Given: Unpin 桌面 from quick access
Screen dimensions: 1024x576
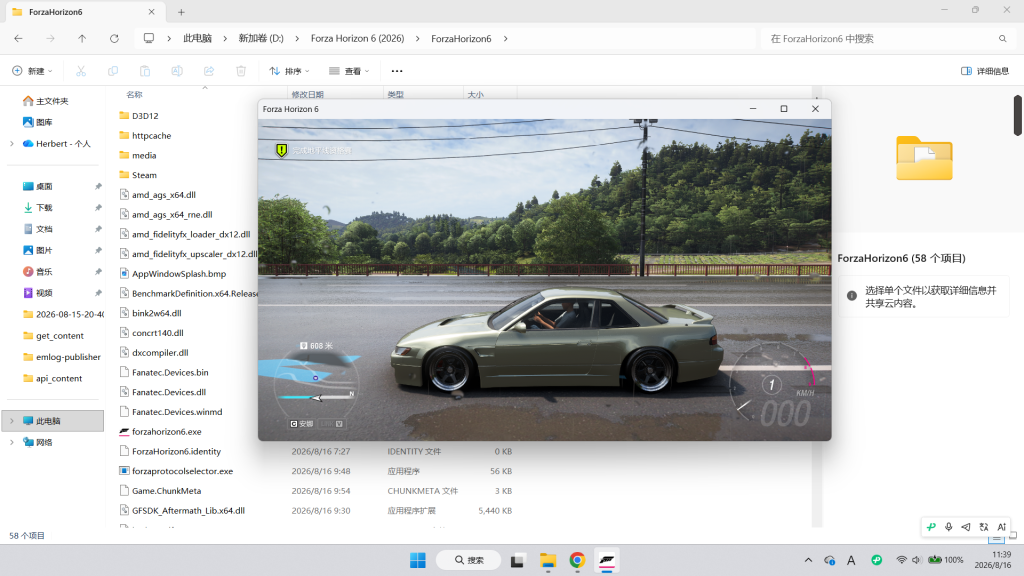Looking at the screenshot, I should coord(98,186).
